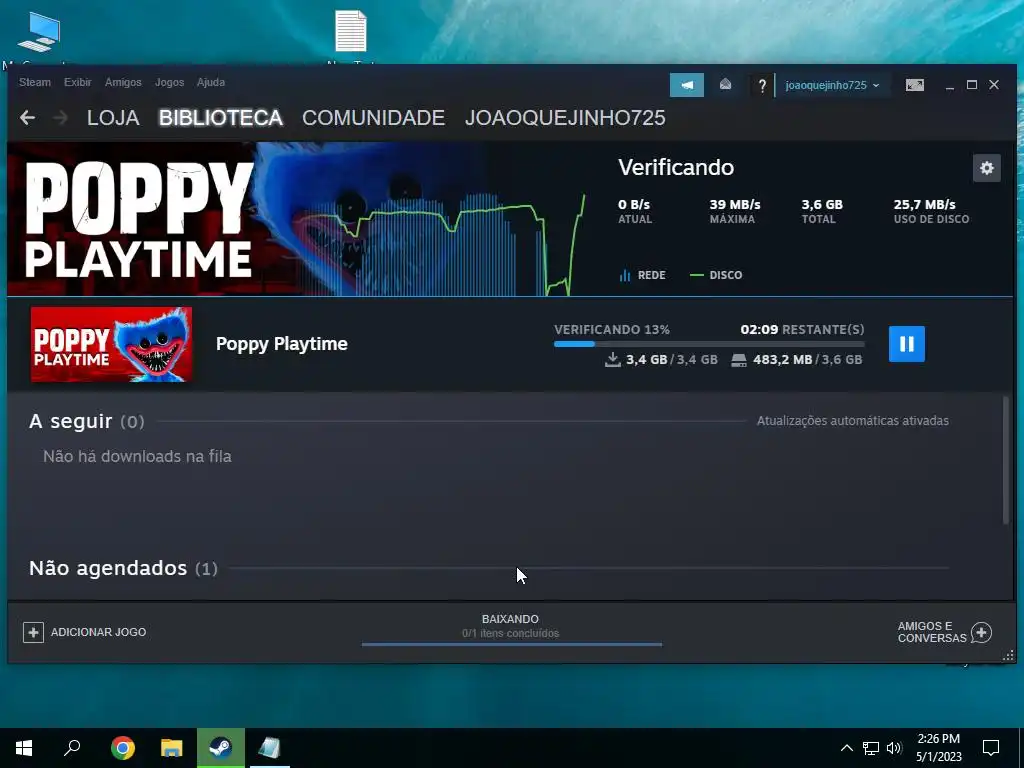
Task: Click the 'Não agendados' section header
Action: [x=123, y=568]
